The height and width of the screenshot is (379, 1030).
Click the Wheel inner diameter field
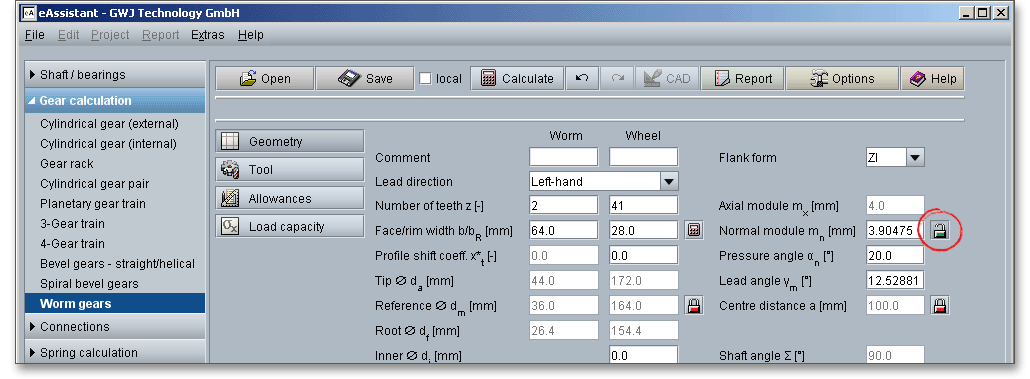[643, 355]
